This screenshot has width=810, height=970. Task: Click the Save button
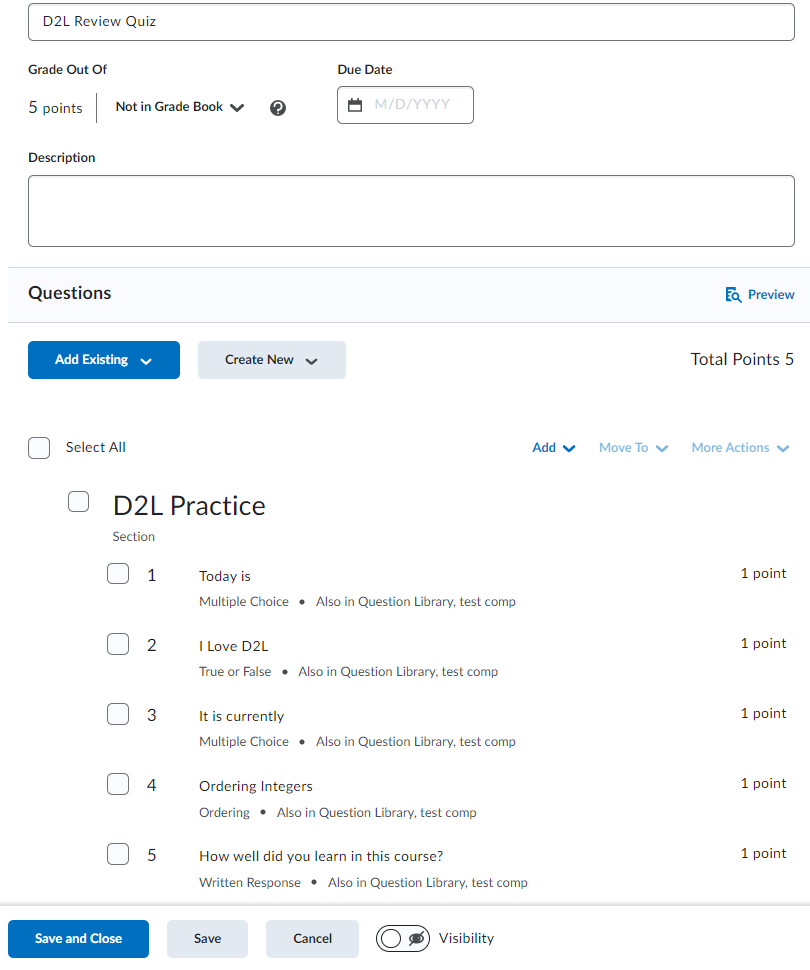point(208,939)
